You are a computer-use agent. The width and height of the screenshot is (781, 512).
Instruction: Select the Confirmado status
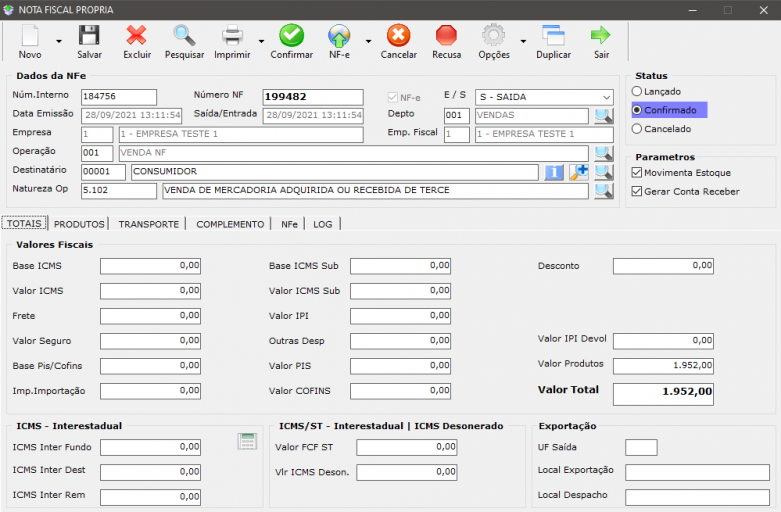coord(669,110)
